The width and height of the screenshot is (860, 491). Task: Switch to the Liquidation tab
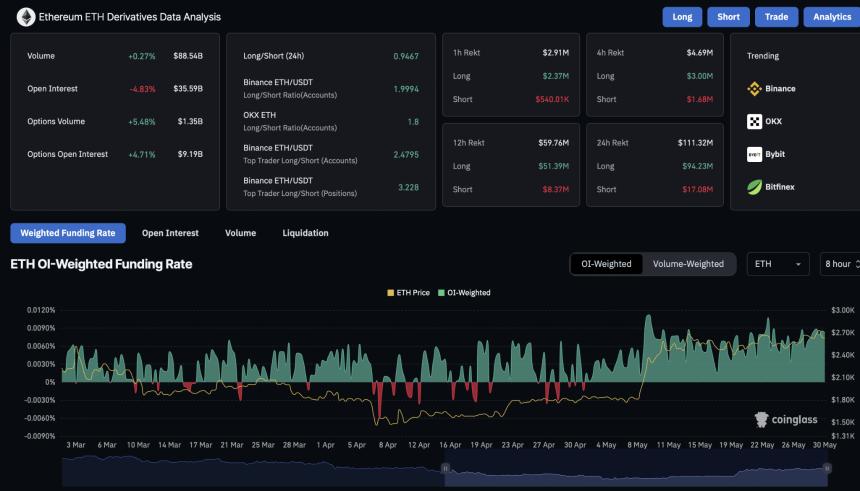(306, 233)
